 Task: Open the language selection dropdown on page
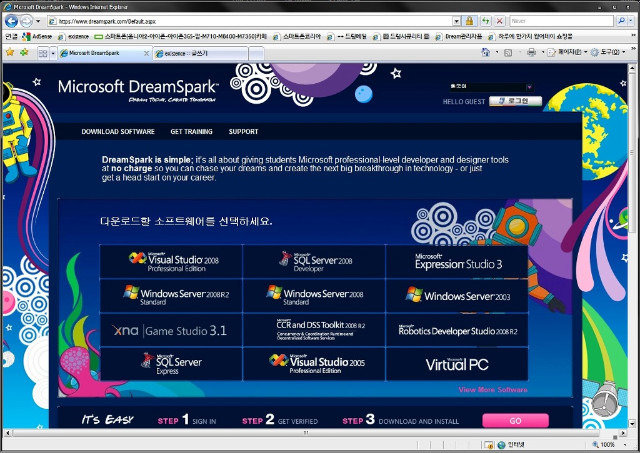(491, 87)
